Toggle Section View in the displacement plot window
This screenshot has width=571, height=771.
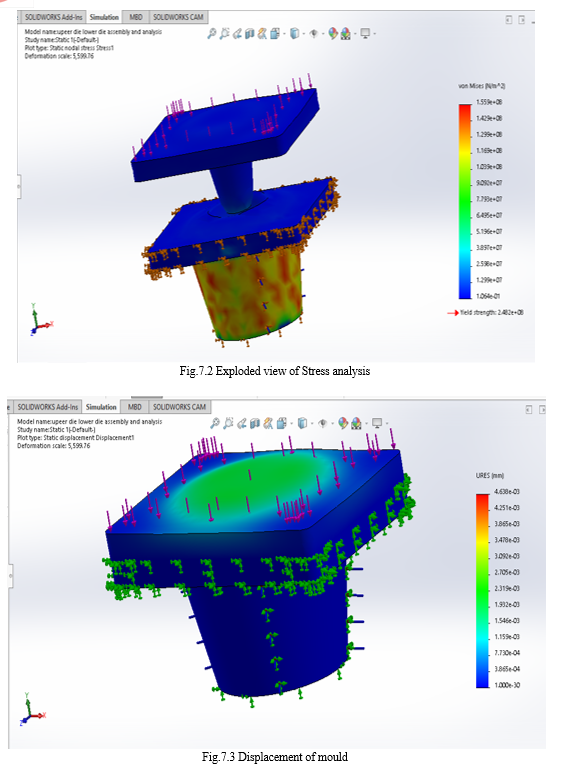coord(255,423)
